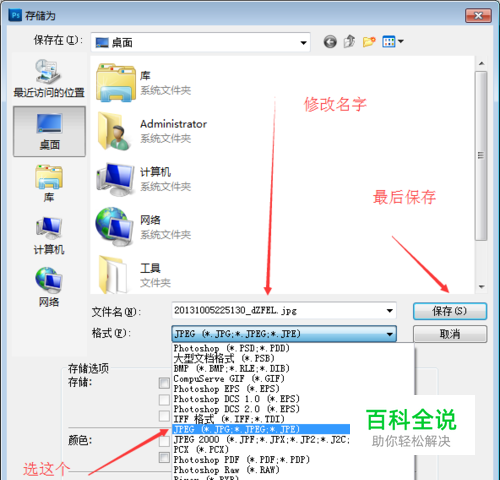The width and height of the screenshot is (500, 480).
Task: Go back to the last visited folder
Action: 330,42
